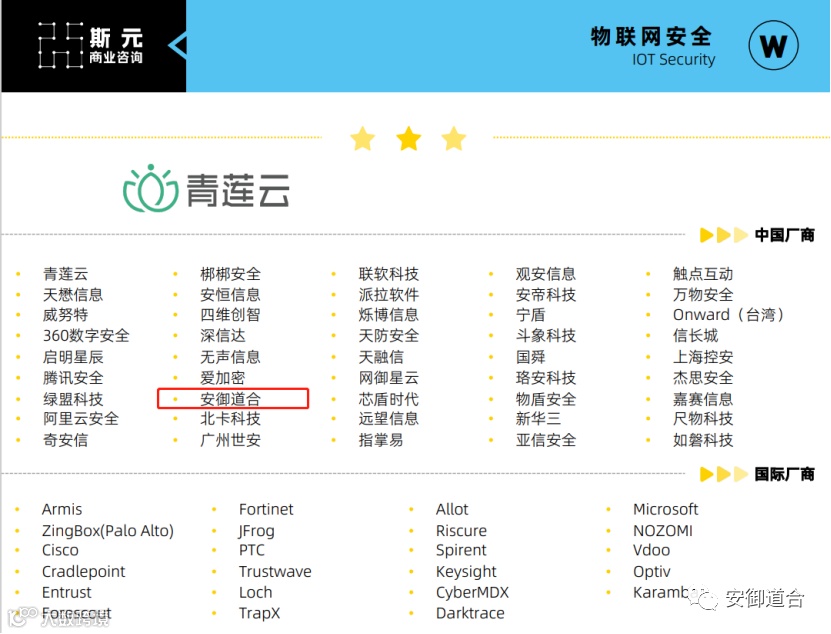The height and width of the screenshot is (634, 831).
Task: Select 天融信 entry
Action: (x=381, y=357)
